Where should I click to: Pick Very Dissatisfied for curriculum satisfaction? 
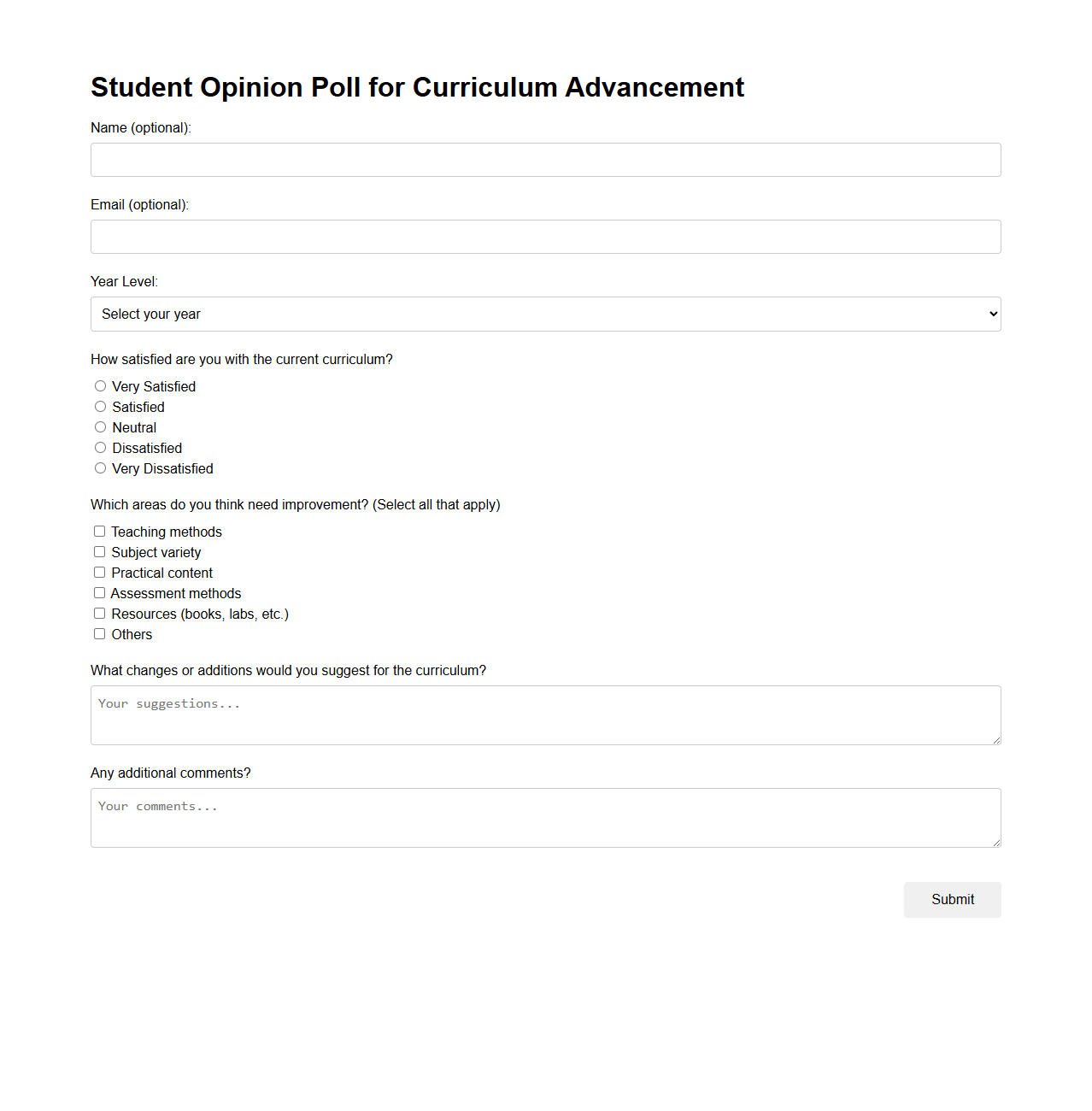click(x=100, y=467)
